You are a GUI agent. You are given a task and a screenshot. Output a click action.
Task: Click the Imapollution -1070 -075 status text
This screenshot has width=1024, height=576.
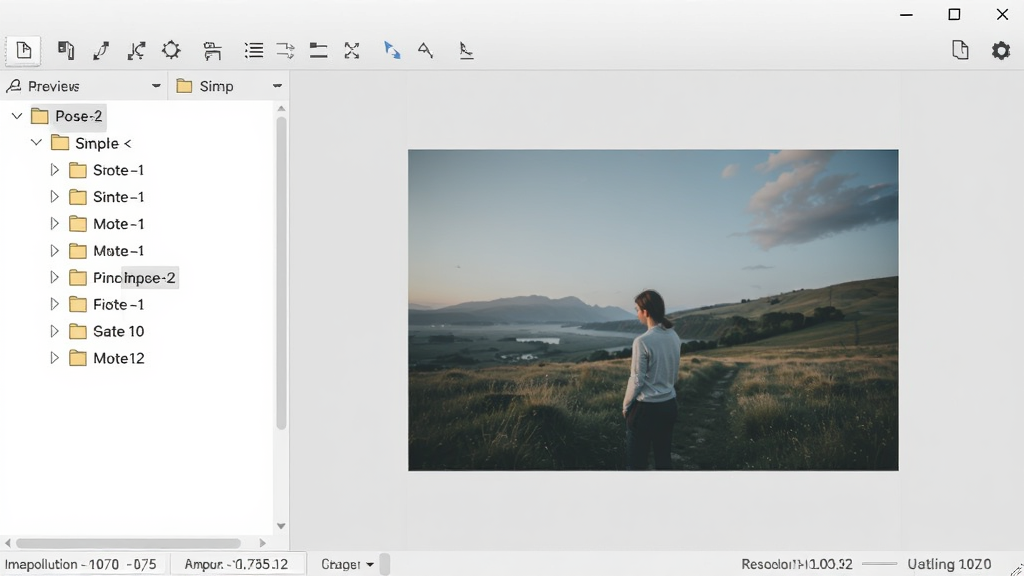click(80, 564)
